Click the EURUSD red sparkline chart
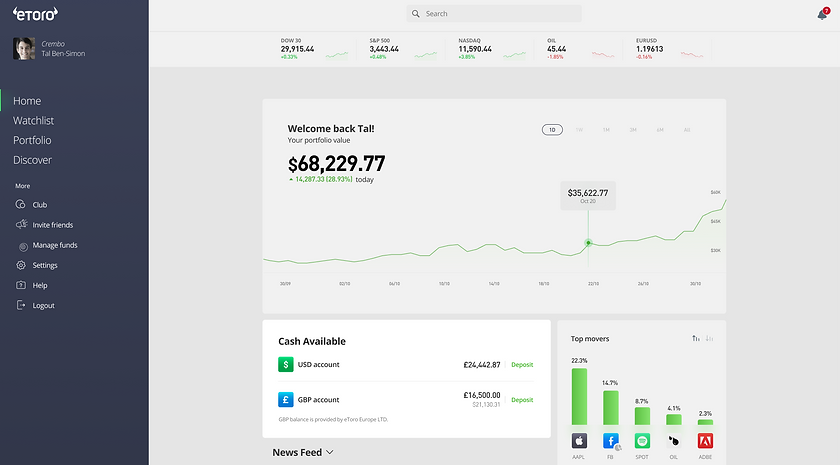The width and height of the screenshot is (840, 465). tap(692, 54)
